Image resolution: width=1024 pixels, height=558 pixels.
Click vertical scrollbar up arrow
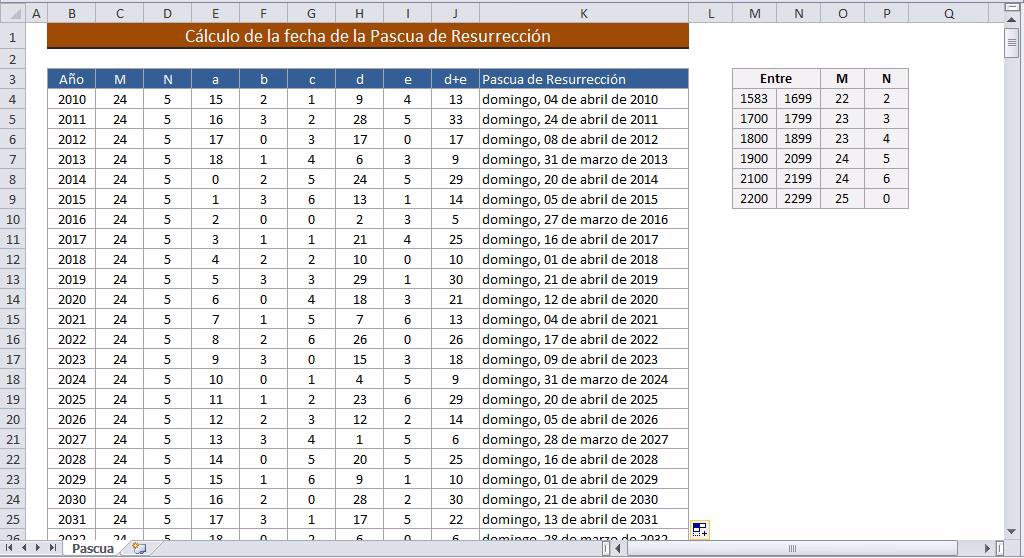1012,22
